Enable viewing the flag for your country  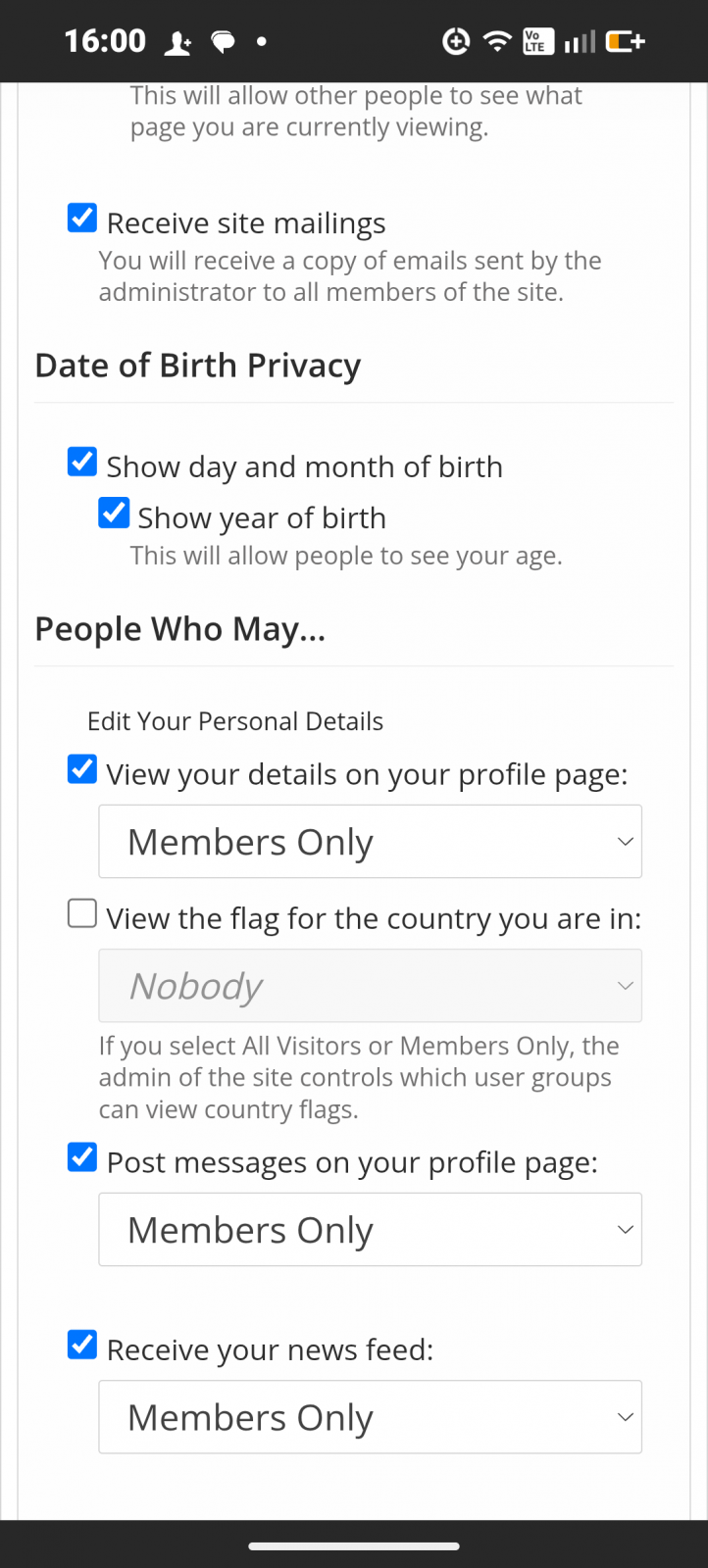tap(81, 912)
